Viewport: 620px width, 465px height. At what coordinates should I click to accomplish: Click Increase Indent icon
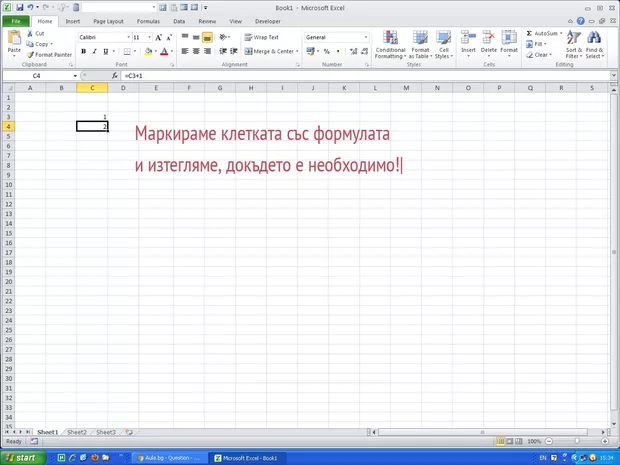[234, 51]
